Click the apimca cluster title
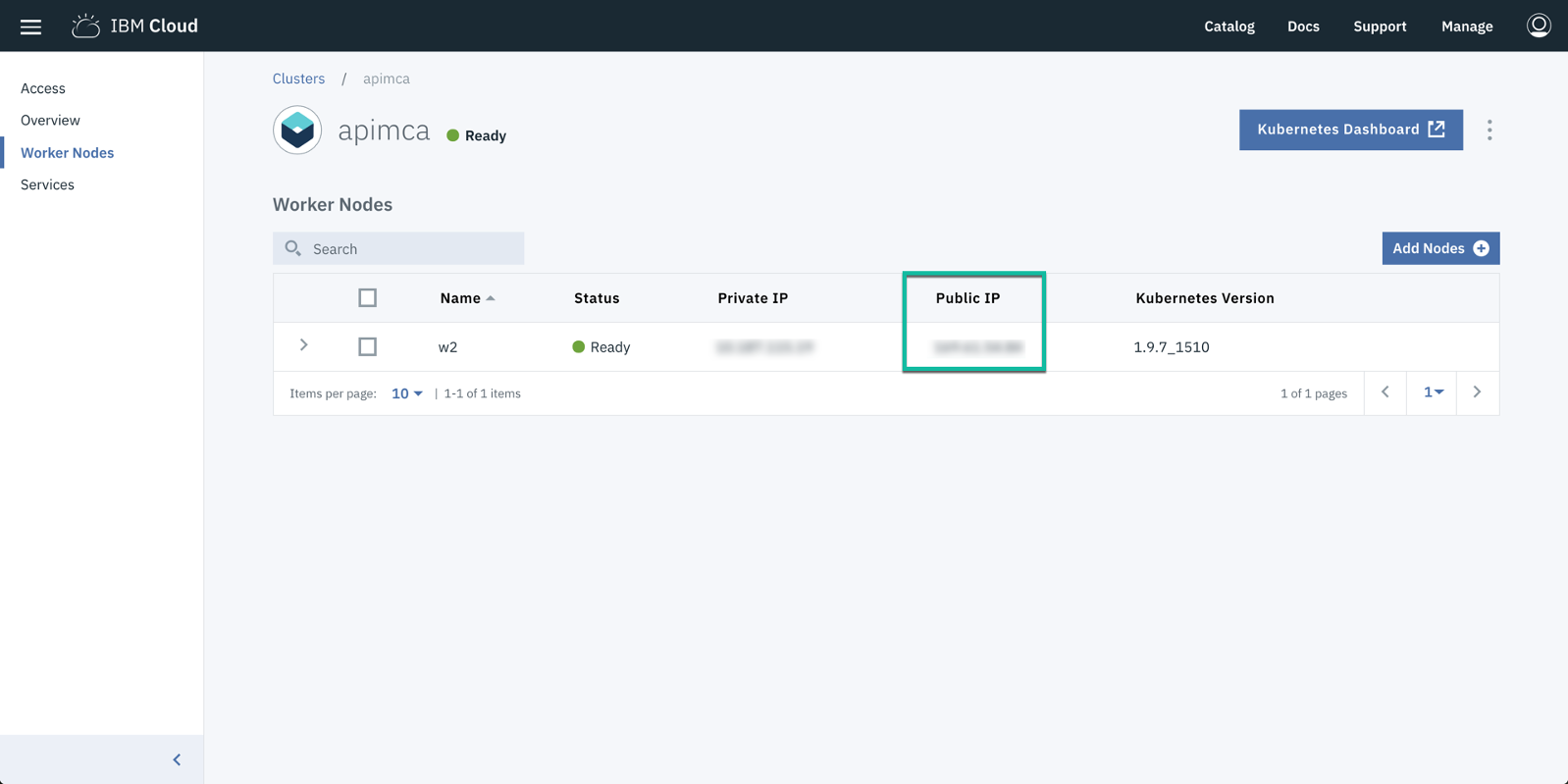Screen dimensions: 1568x784 click(384, 131)
